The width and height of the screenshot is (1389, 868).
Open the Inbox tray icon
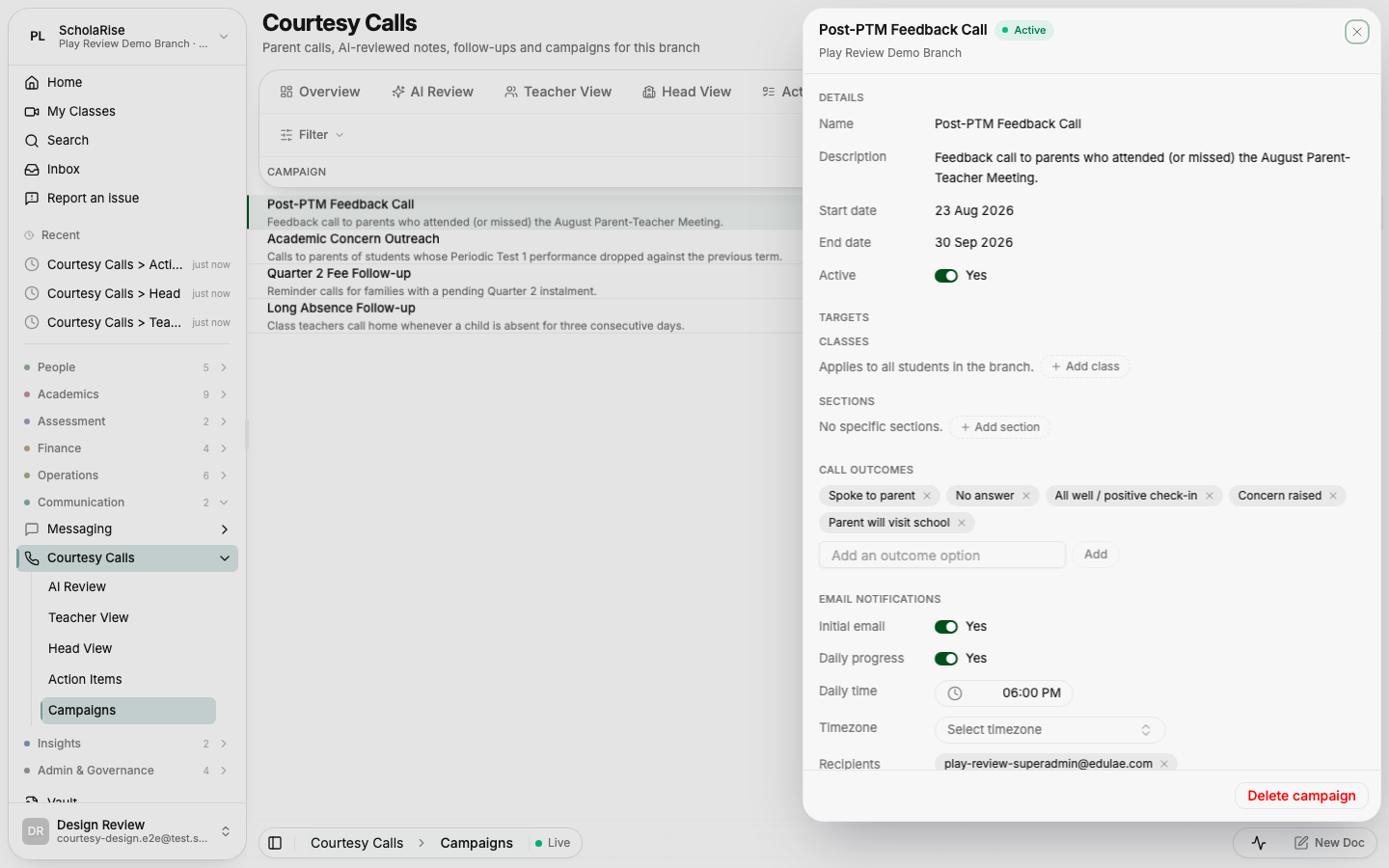(32, 170)
